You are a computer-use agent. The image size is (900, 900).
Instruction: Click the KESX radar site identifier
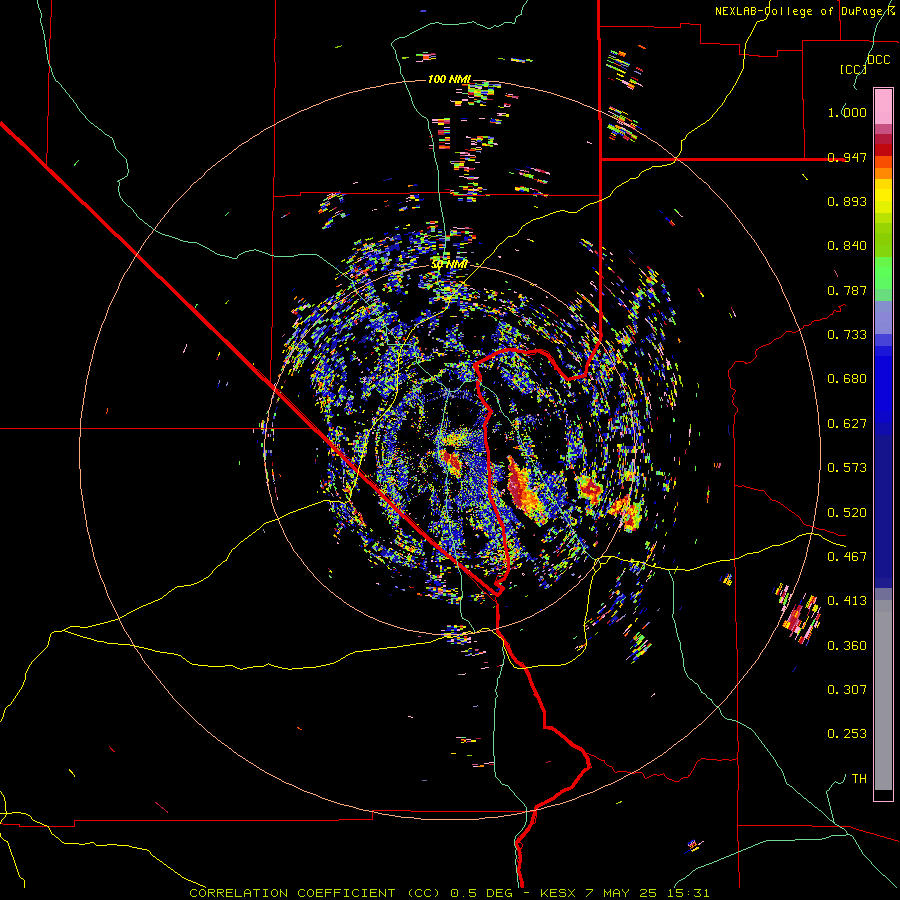tap(558, 893)
